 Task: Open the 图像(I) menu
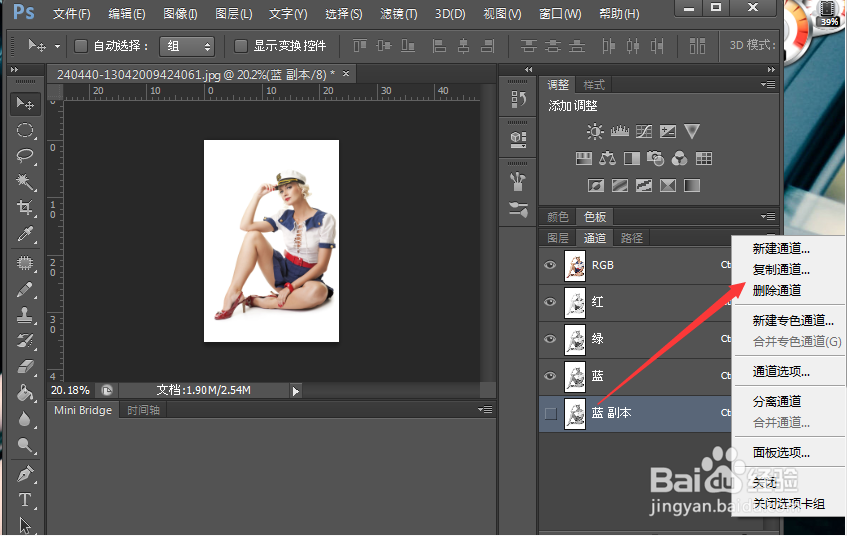(180, 14)
